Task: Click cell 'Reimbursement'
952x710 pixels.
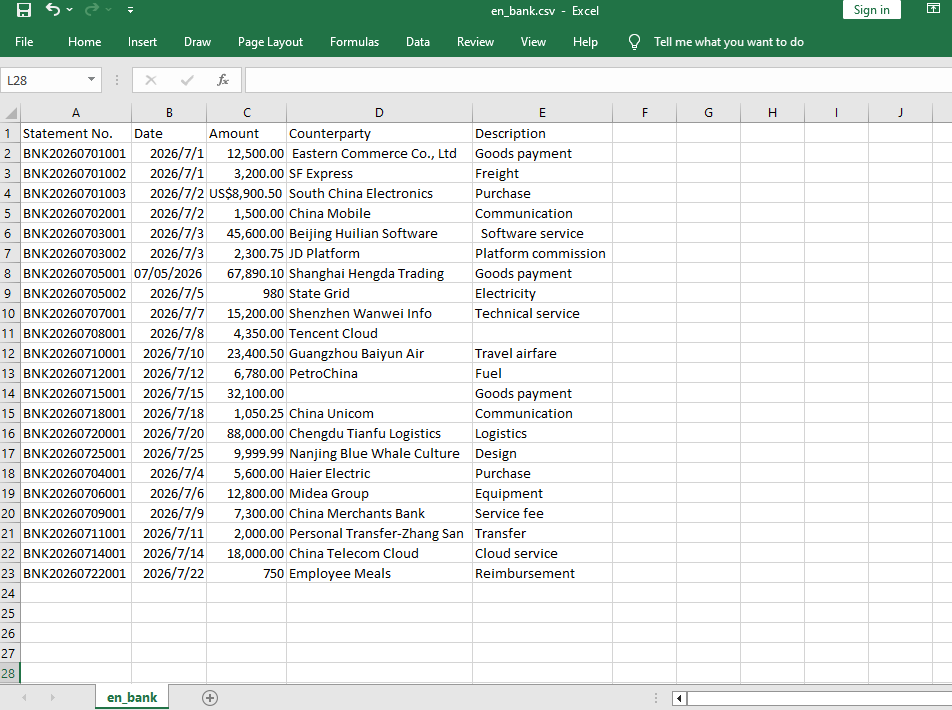Action: point(542,573)
